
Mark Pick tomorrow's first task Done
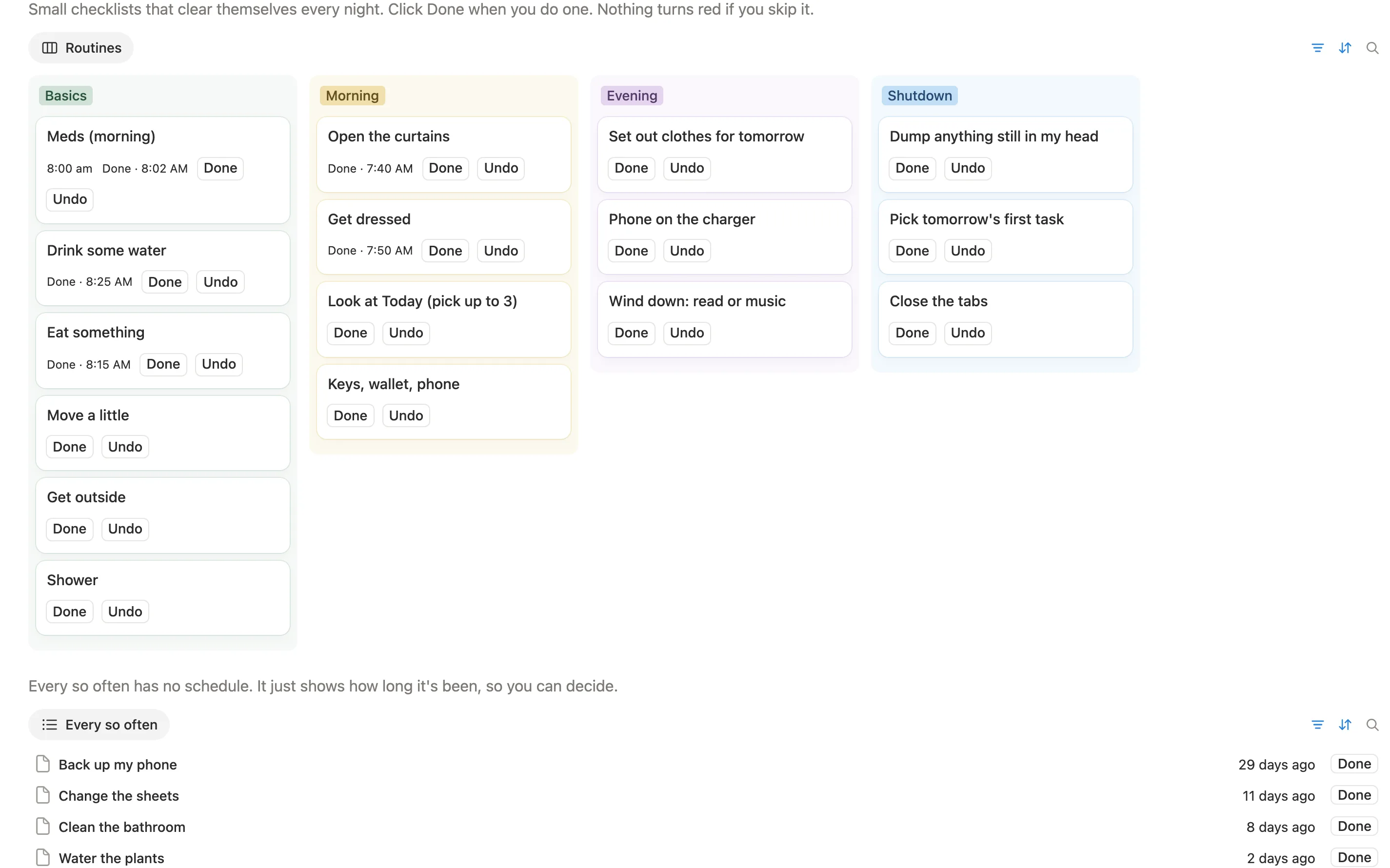[x=912, y=251]
